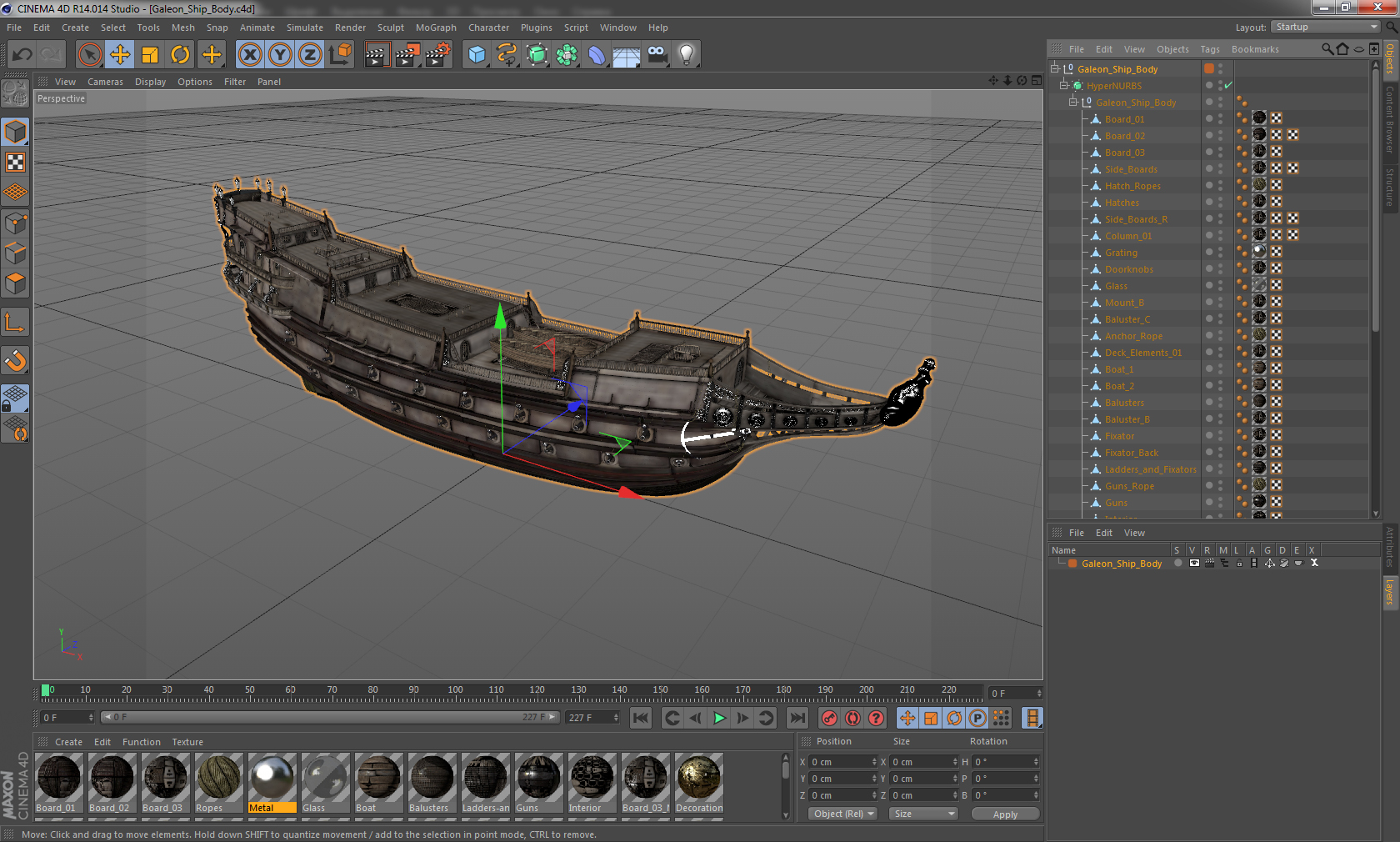
Task: Open the Content Browser side tab
Action: click(1390, 119)
